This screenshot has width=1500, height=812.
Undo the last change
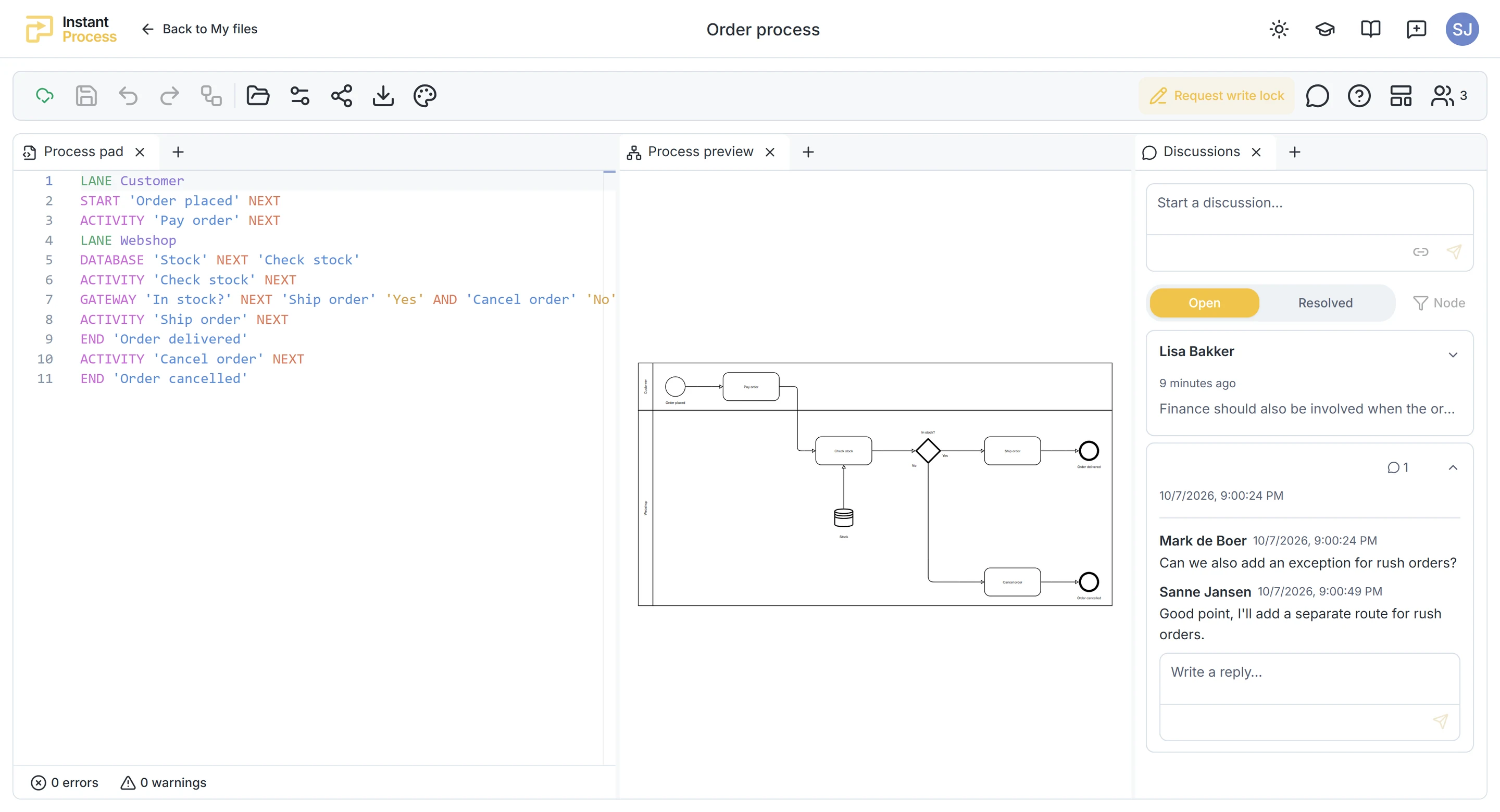128,95
